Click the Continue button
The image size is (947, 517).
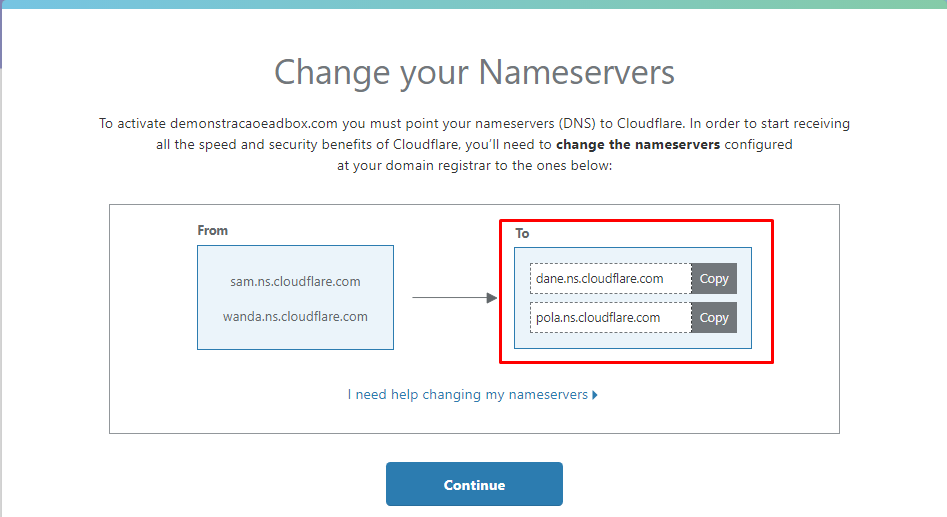474,484
